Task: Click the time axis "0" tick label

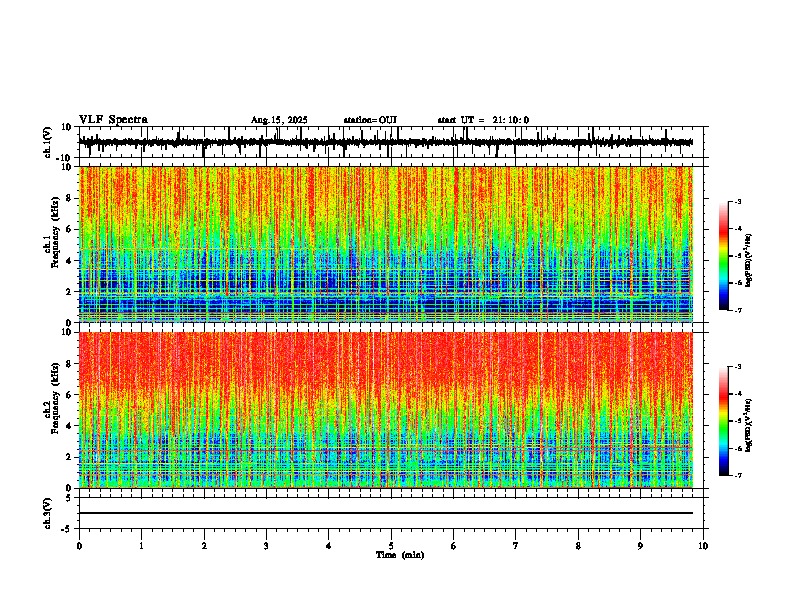Action: pos(79,546)
